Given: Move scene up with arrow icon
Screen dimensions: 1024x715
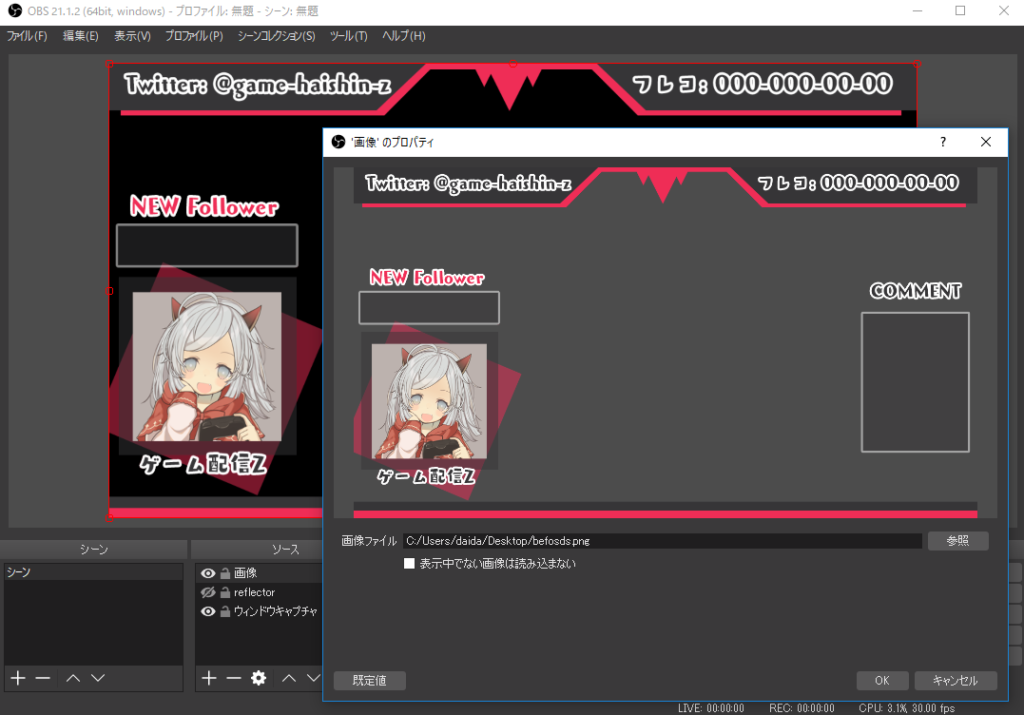Looking at the screenshot, I should click(x=73, y=678).
